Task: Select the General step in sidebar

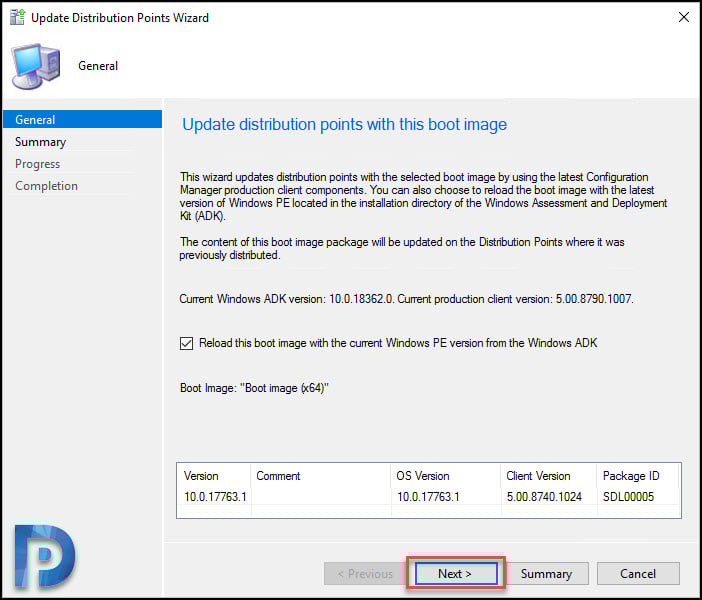Action: (82, 120)
